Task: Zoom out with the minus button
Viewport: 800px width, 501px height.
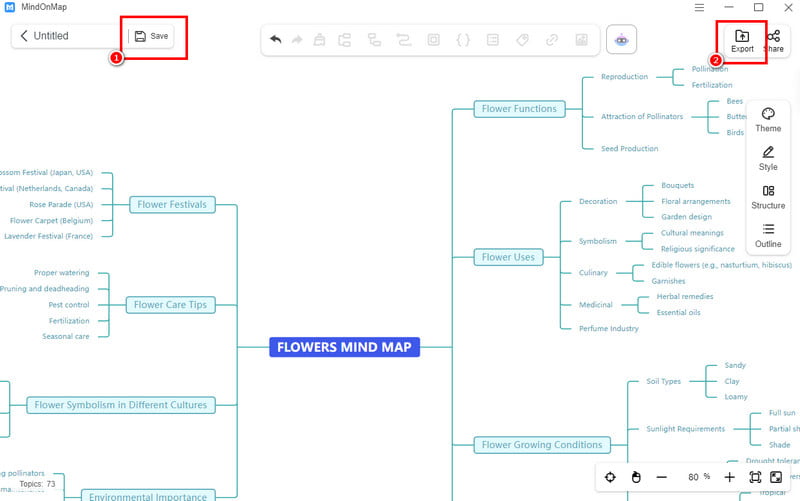Action: click(661, 478)
